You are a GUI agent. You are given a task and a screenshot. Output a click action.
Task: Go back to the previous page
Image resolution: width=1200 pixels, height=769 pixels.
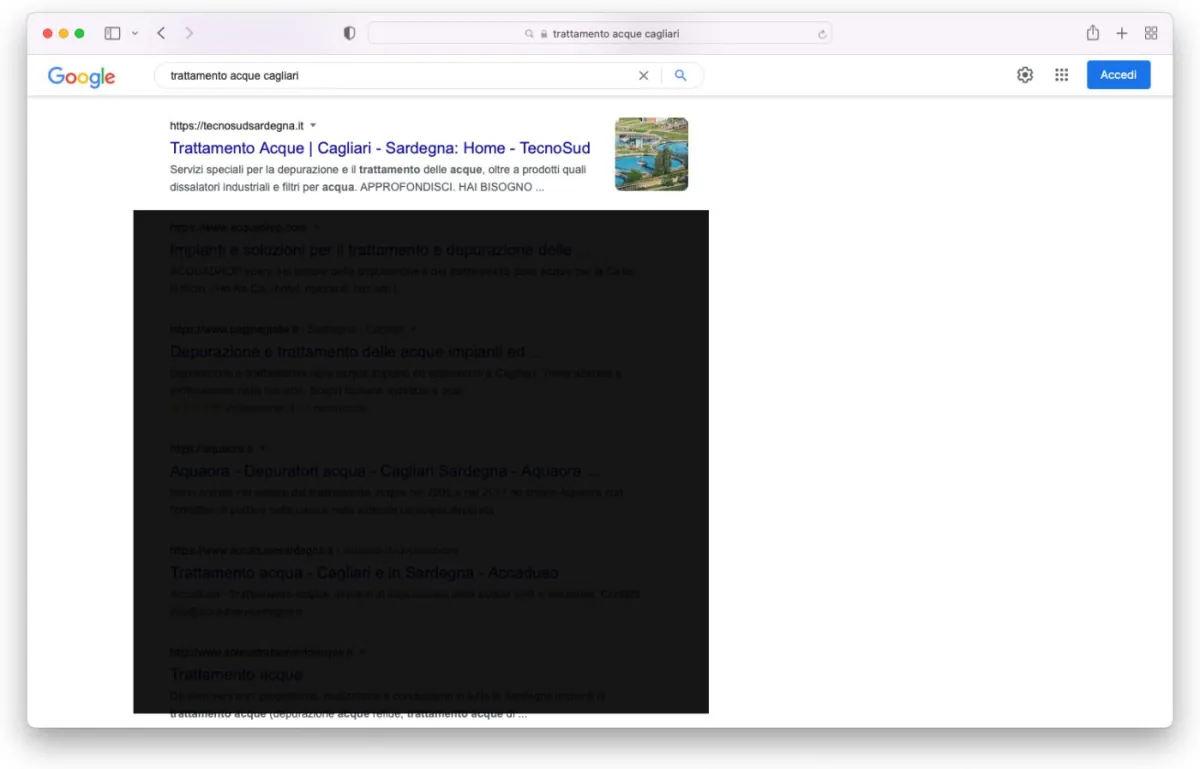point(161,33)
